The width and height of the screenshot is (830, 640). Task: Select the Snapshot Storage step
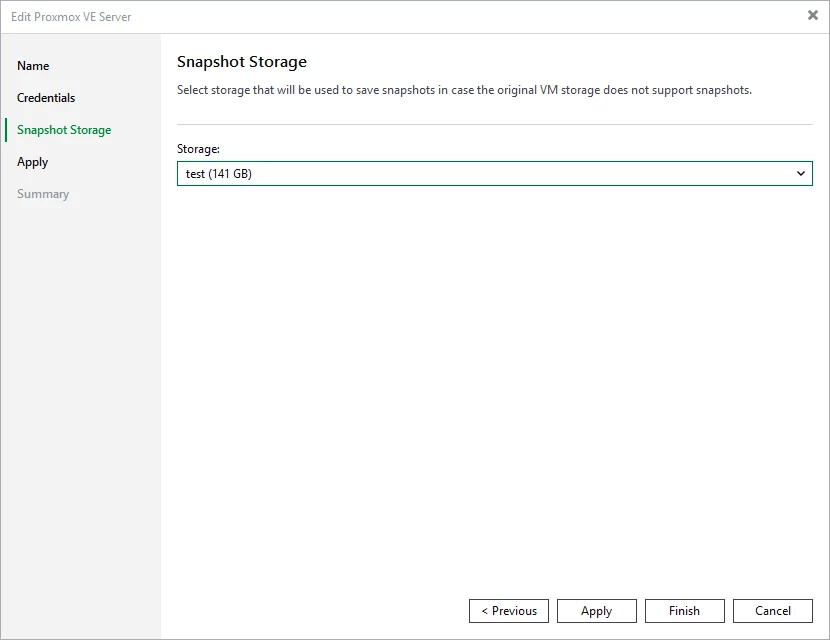(64, 130)
